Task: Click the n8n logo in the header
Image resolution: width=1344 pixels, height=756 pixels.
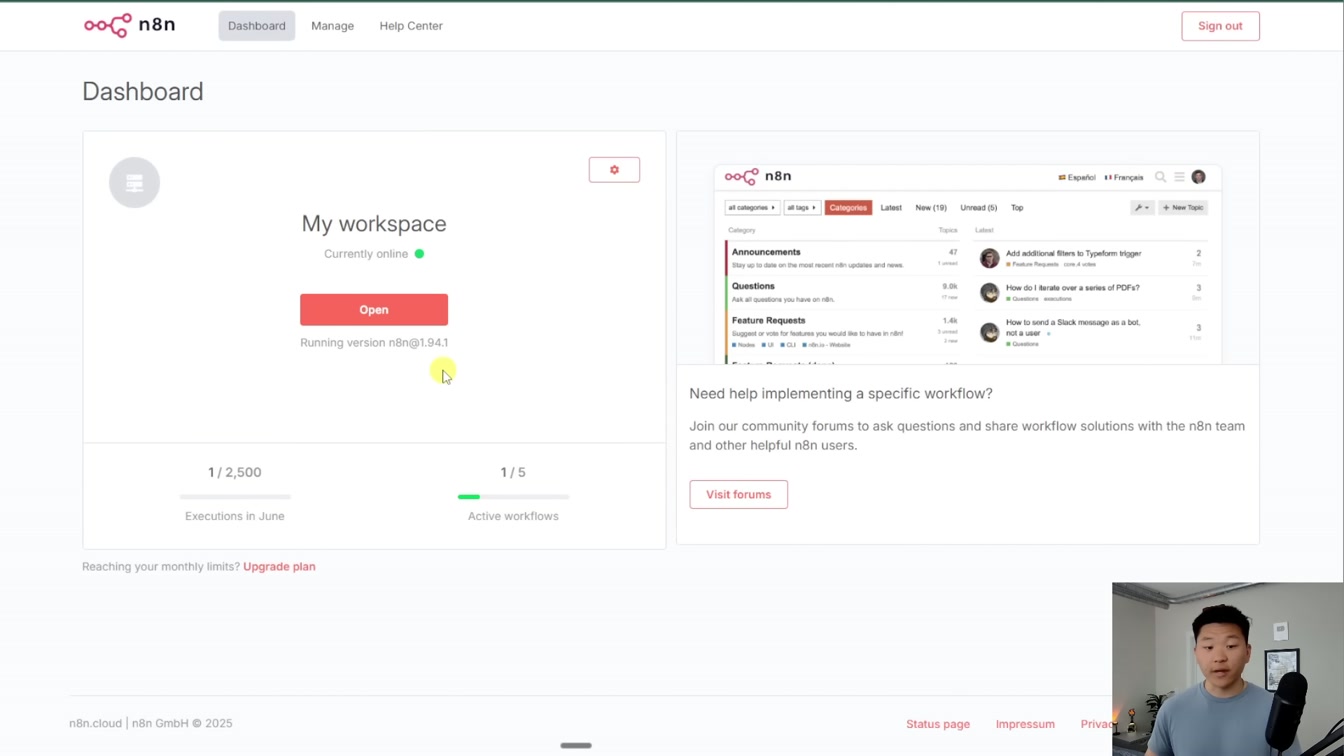Action: [129, 25]
